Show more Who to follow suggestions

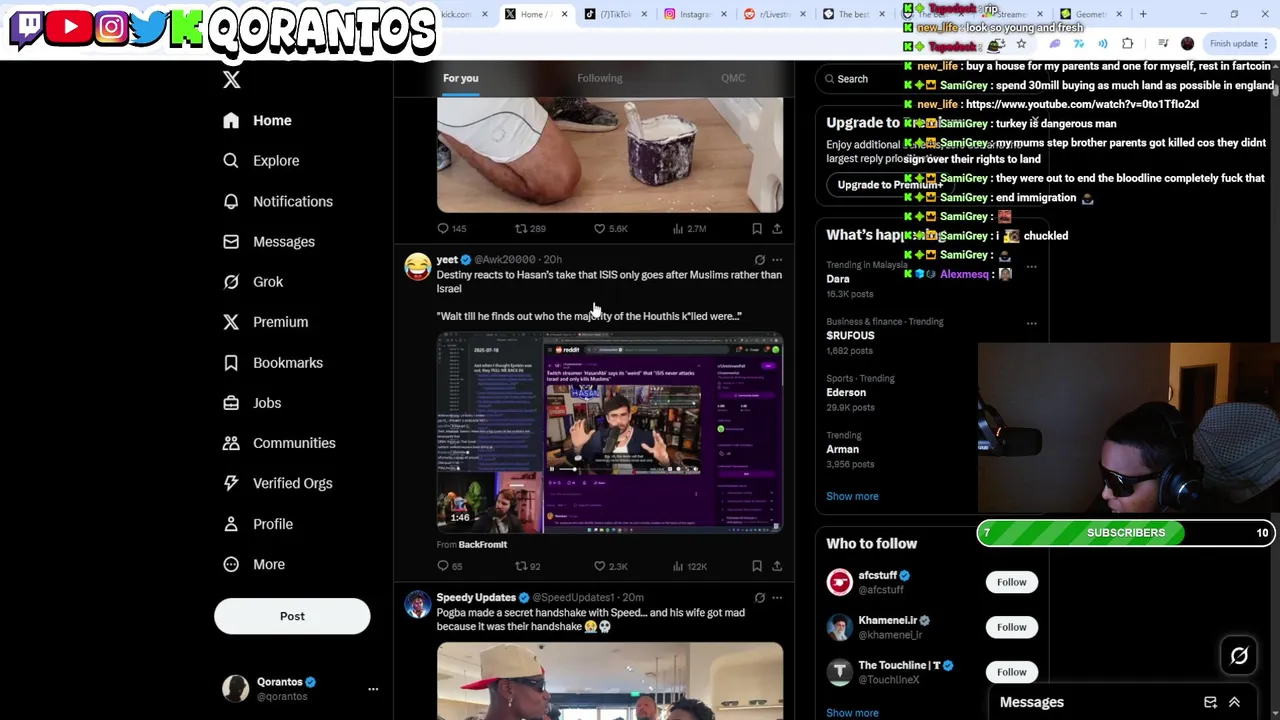point(852,713)
